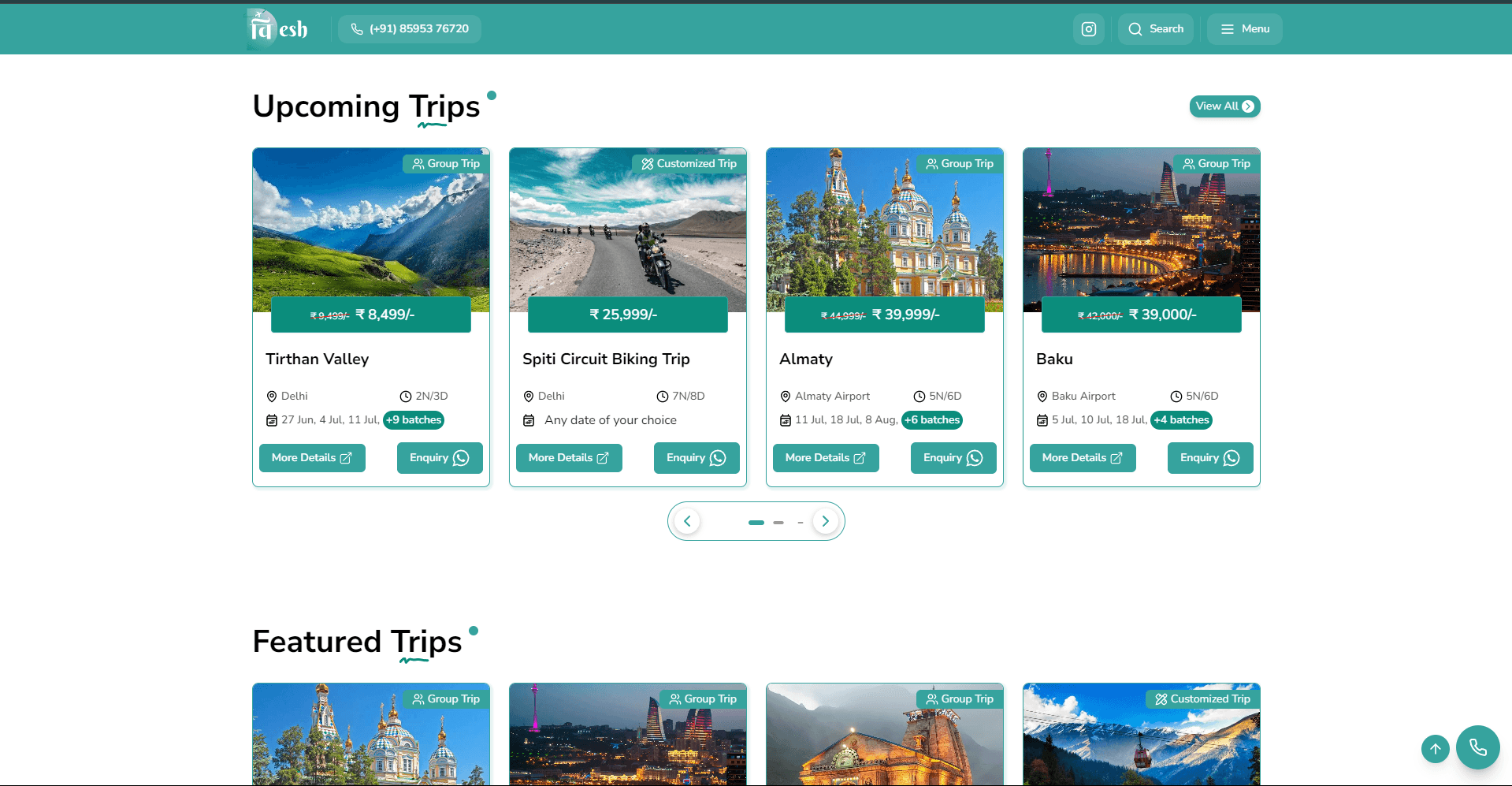Click View All upcoming trips

(1224, 106)
